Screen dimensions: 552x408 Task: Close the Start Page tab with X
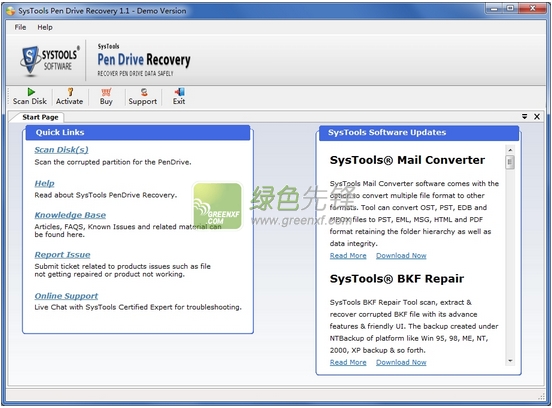(x=537, y=117)
